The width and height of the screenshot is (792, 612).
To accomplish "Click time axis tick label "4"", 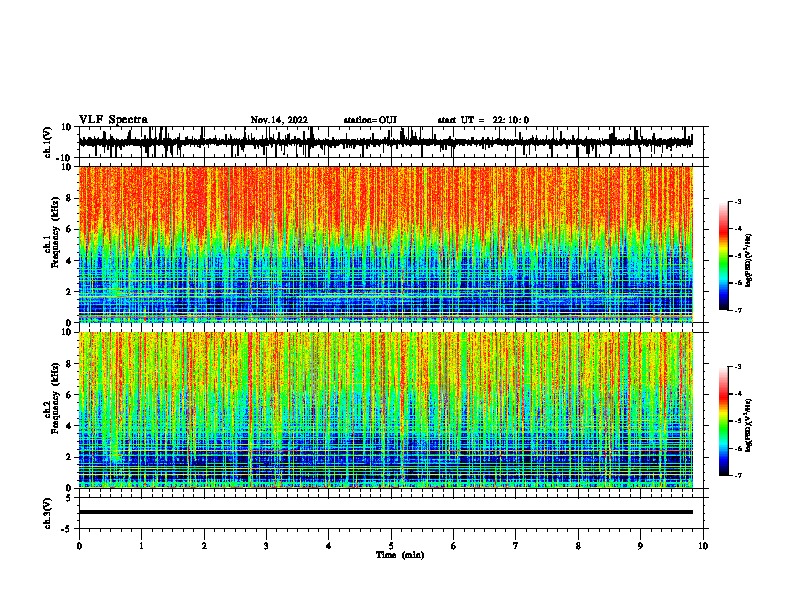I will pos(329,546).
